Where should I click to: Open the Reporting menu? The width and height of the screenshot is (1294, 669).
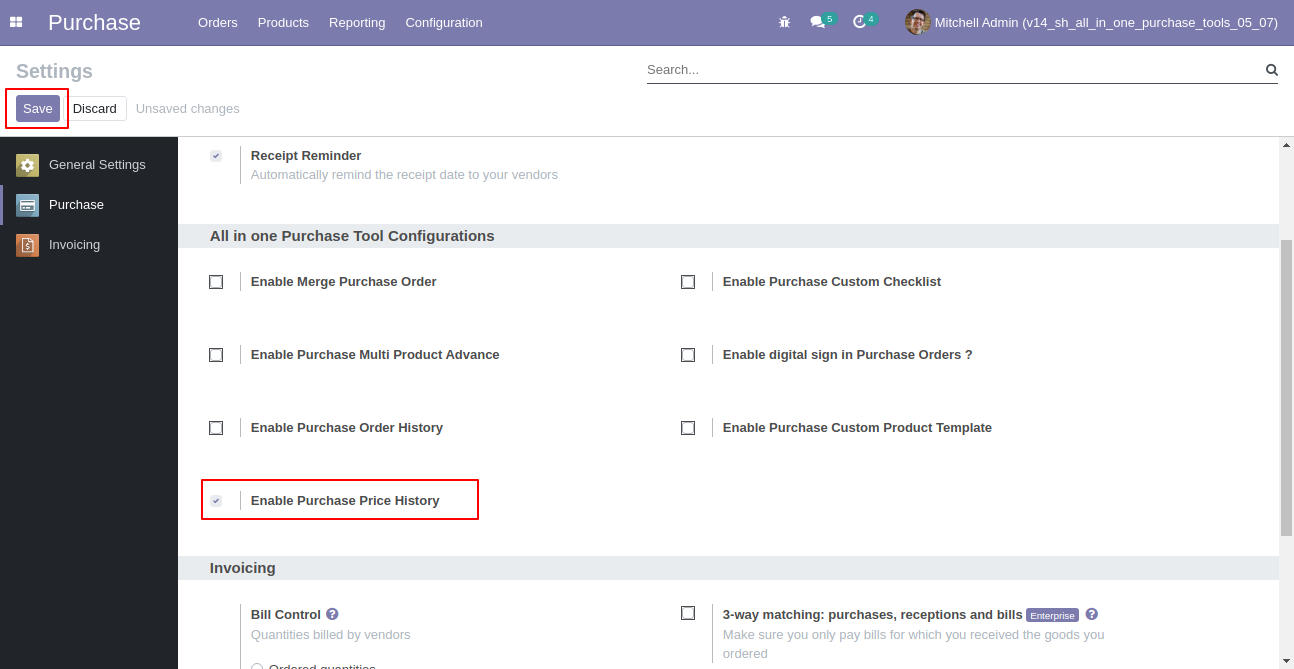point(357,22)
